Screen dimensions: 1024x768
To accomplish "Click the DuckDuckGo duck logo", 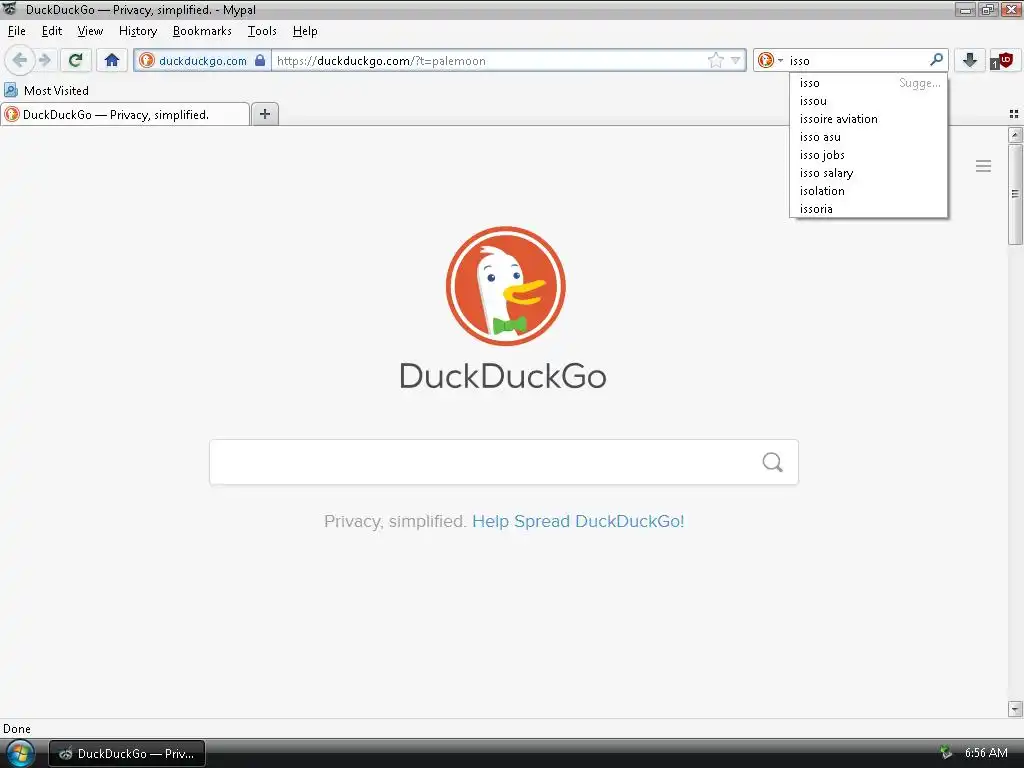I will tap(505, 286).
